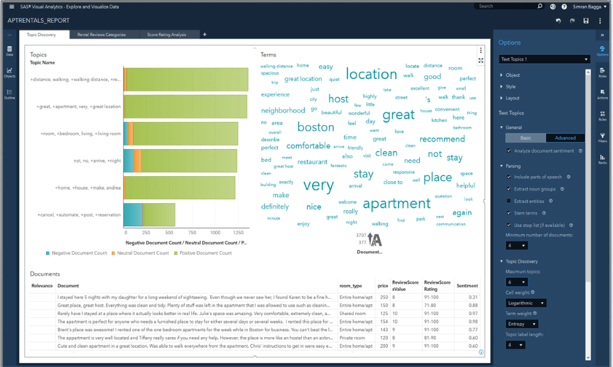Maximize the text topics object
613x367 pixels.
pos(481,61)
